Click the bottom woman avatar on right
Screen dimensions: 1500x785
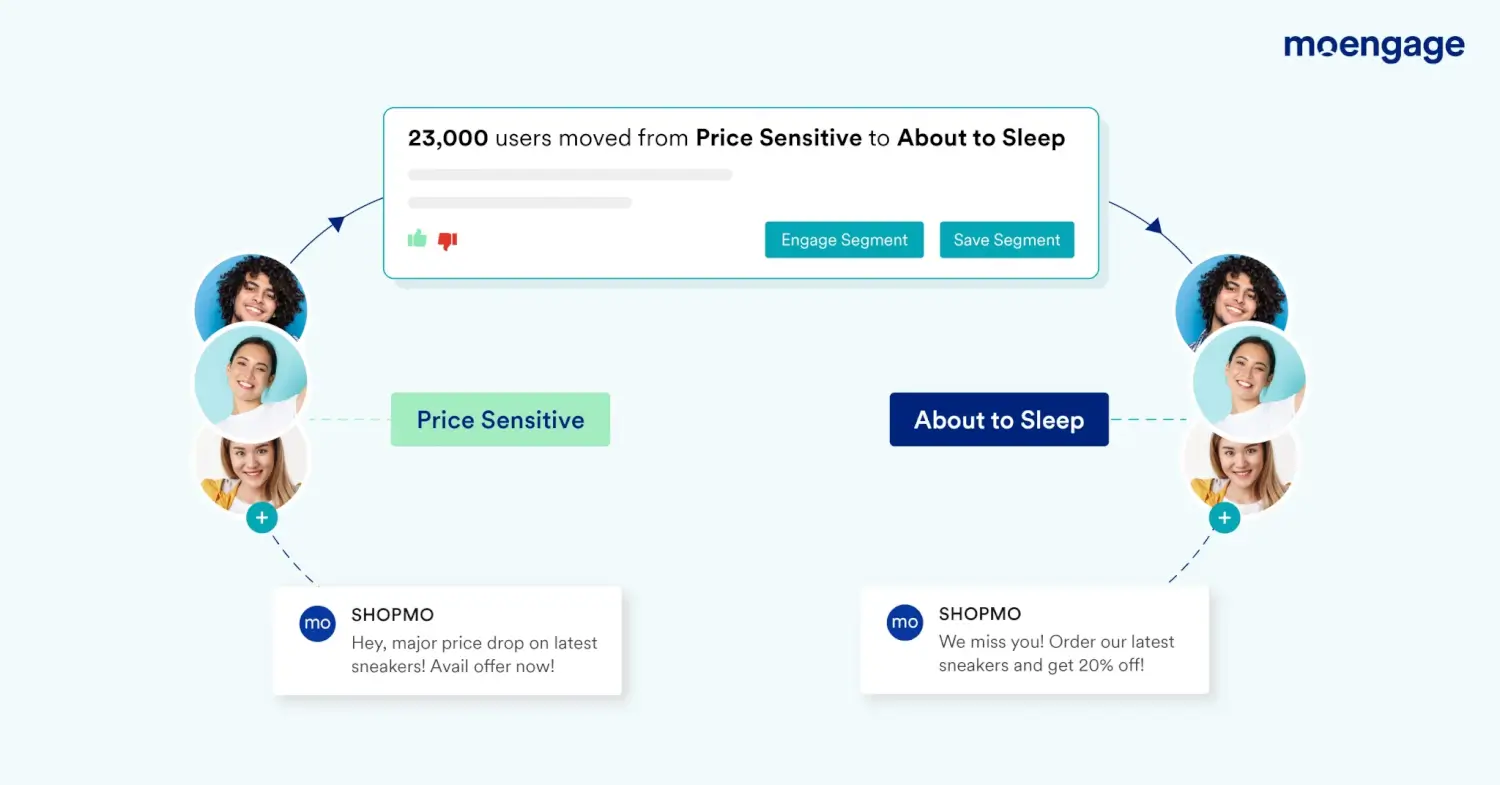tap(1240, 465)
